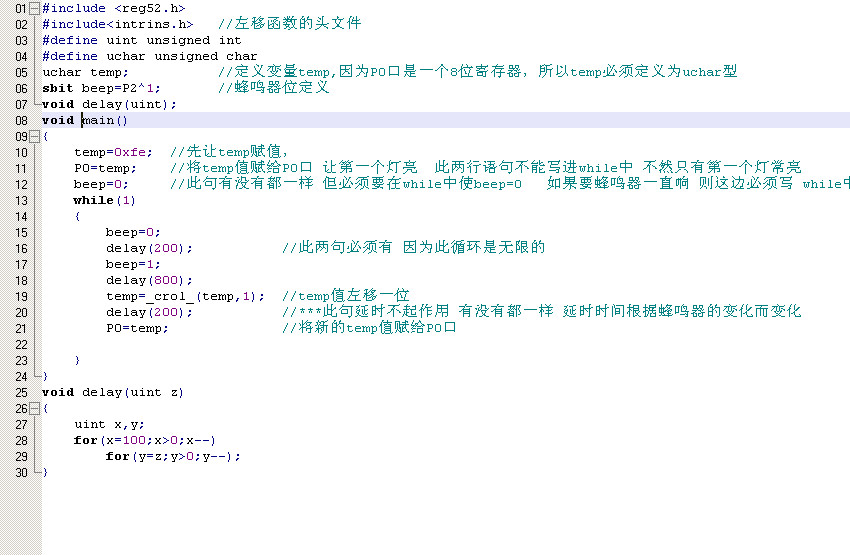850x555 pixels.
Task: Click line number 22 in gutter
Action: (21, 345)
